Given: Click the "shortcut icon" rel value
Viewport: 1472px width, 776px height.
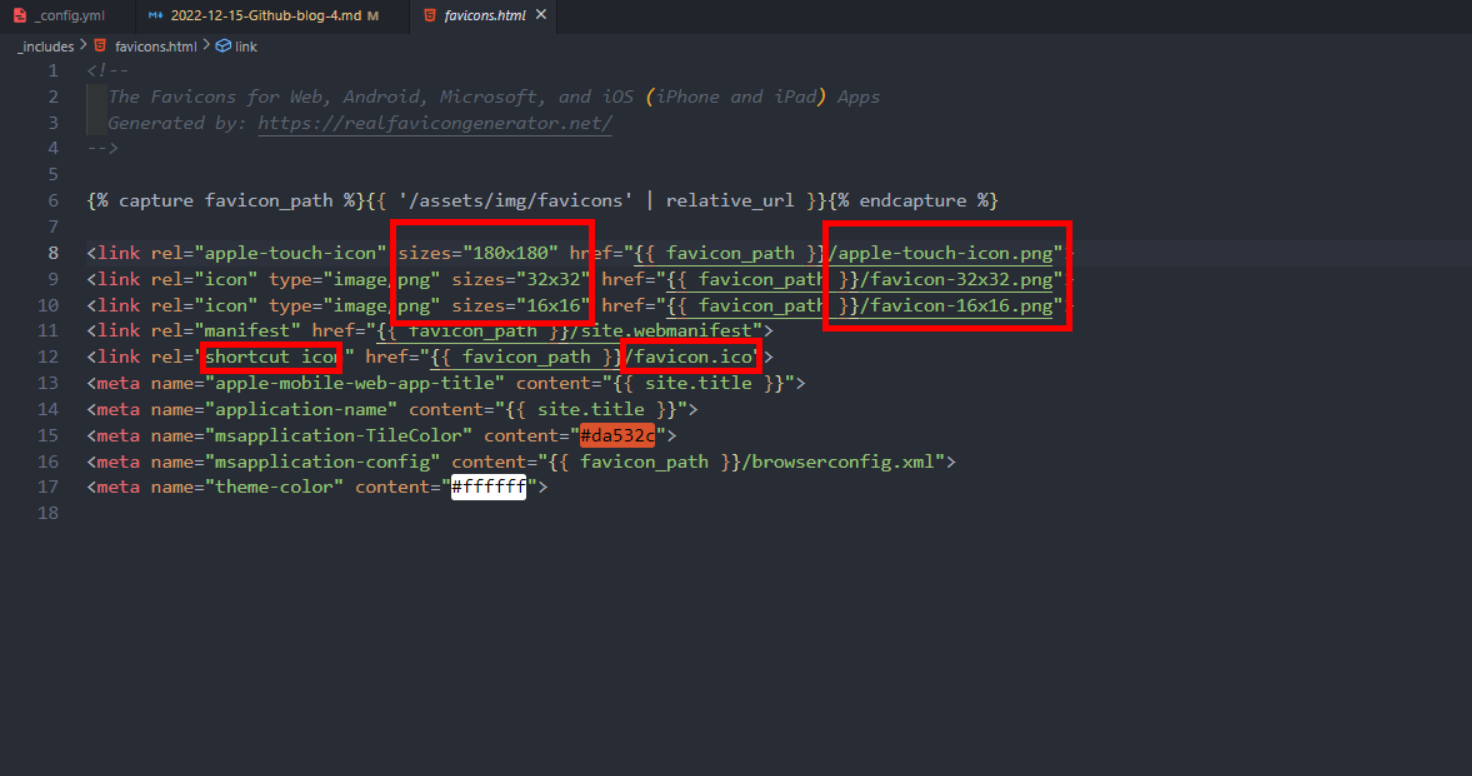Looking at the screenshot, I should click(x=274, y=357).
